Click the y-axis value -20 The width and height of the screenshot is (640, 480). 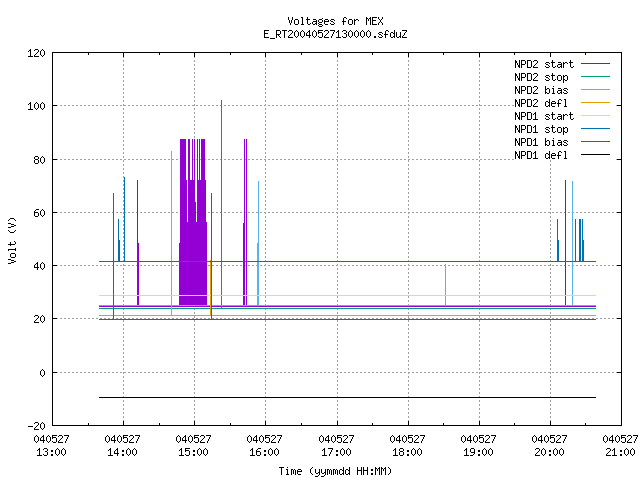tap(36, 426)
